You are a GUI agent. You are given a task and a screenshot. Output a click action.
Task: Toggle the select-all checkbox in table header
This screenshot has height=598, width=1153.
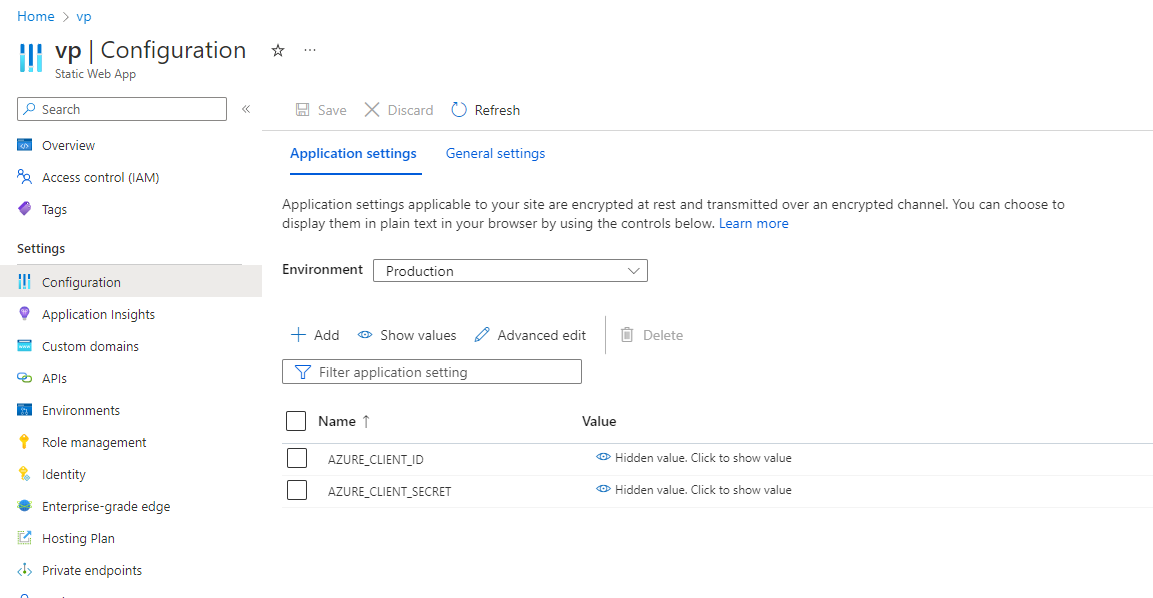pos(296,421)
